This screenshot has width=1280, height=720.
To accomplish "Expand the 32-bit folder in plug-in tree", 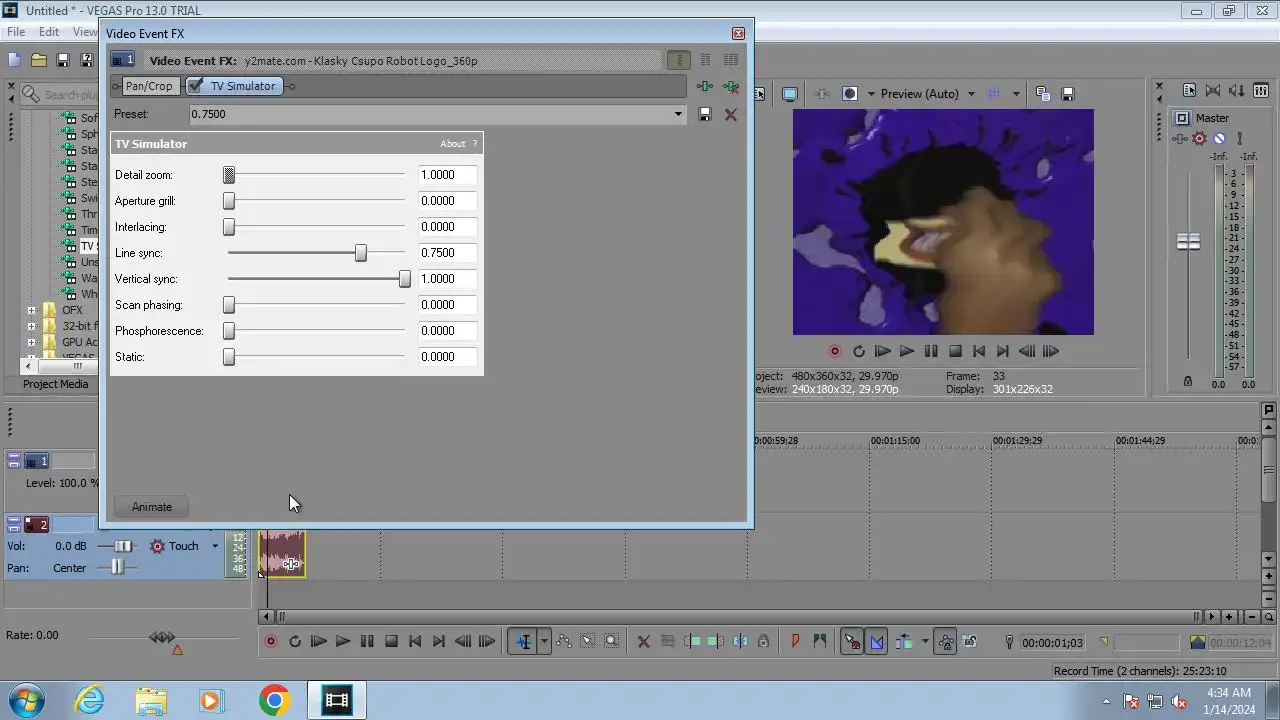I will (31, 326).
